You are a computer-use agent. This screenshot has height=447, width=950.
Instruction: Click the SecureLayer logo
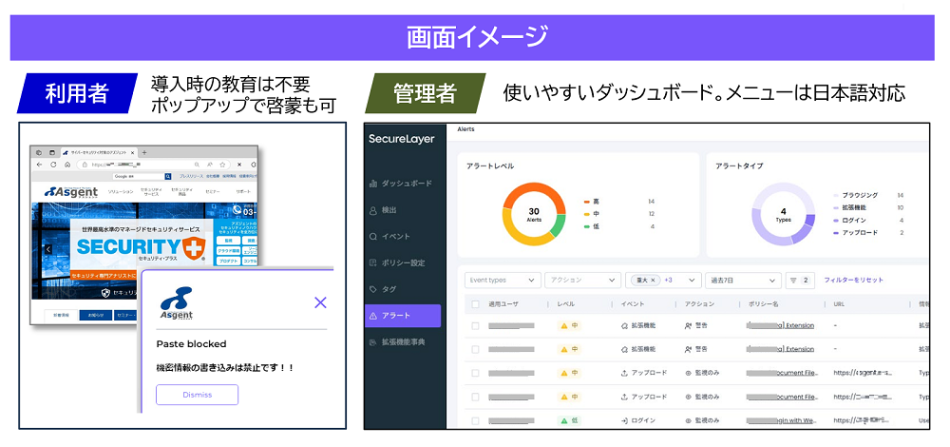click(401, 139)
